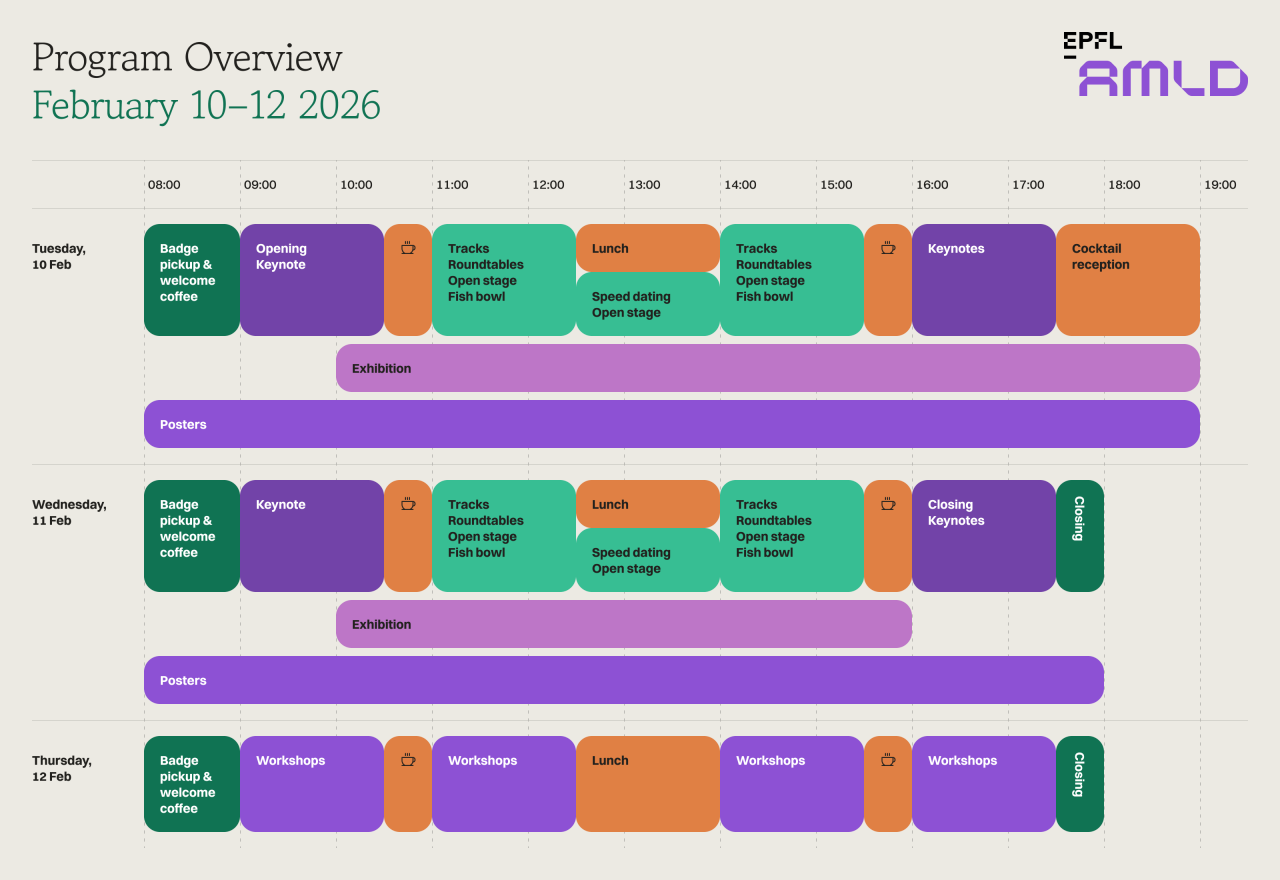
Task: Select Tuesday Exhibition bar
Action: coord(768,368)
